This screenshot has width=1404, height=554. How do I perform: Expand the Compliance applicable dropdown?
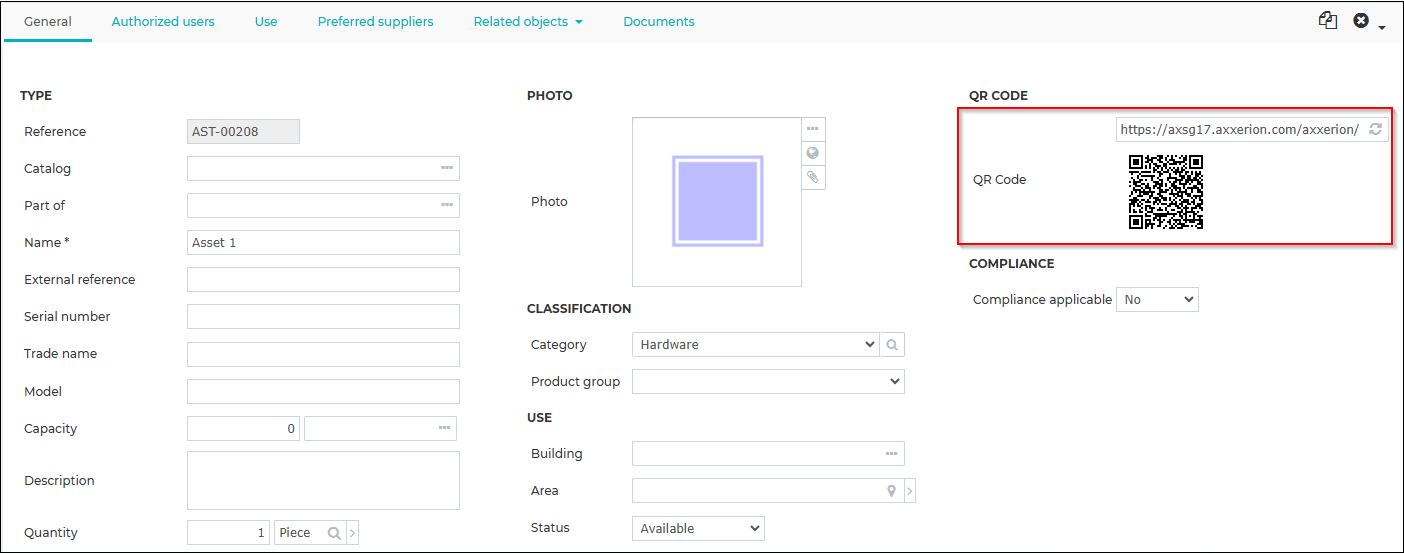(1157, 299)
